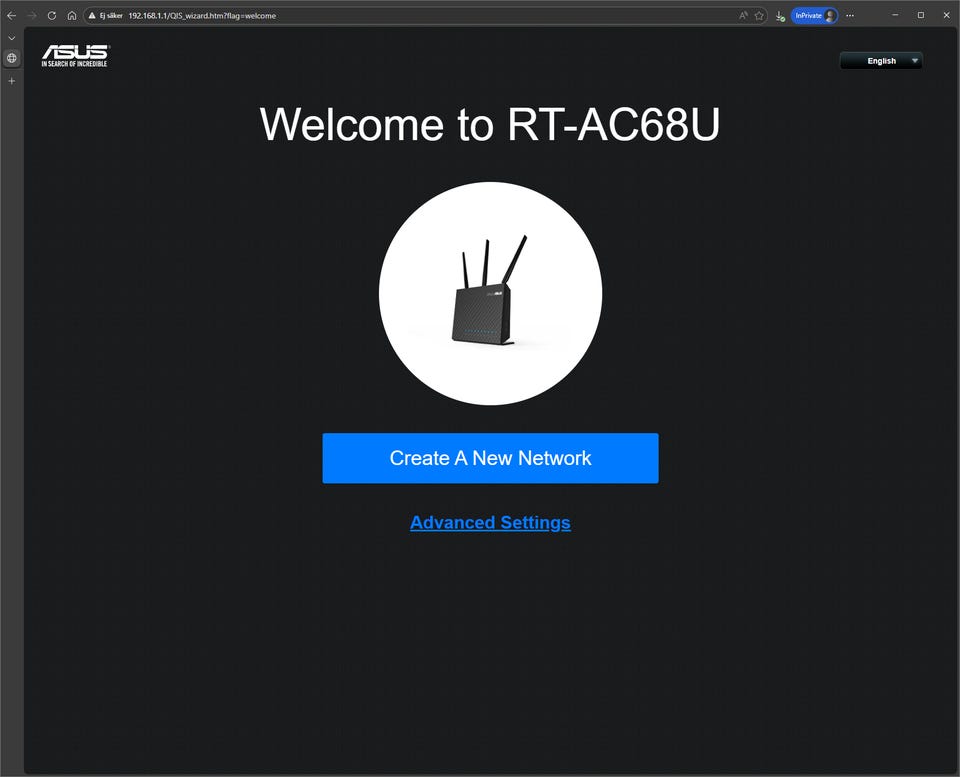This screenshot has width=960, height=777.
Task: Click the address bar URL field
Action: point(400,16)
